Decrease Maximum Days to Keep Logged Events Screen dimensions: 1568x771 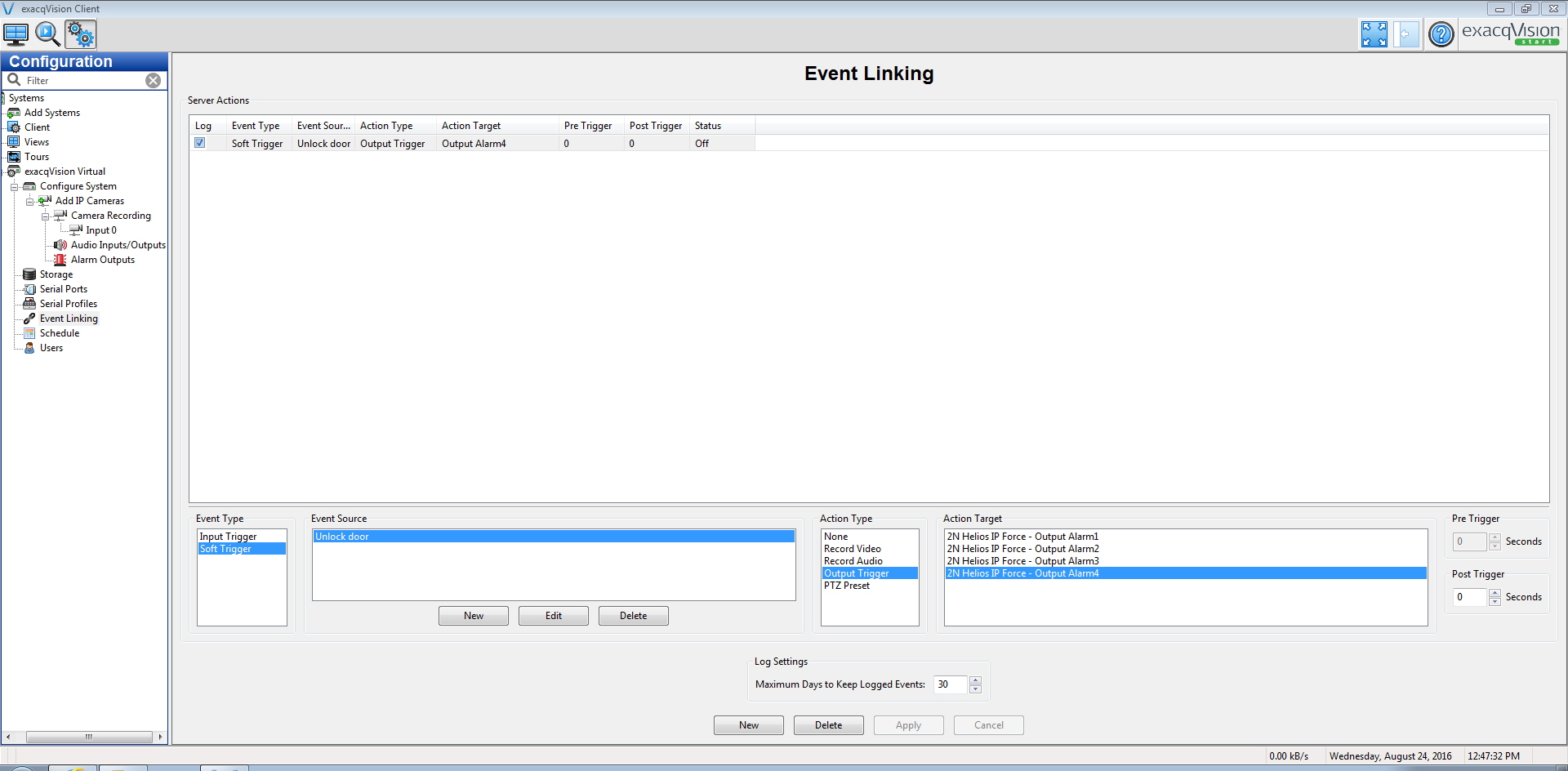(975, 689)
